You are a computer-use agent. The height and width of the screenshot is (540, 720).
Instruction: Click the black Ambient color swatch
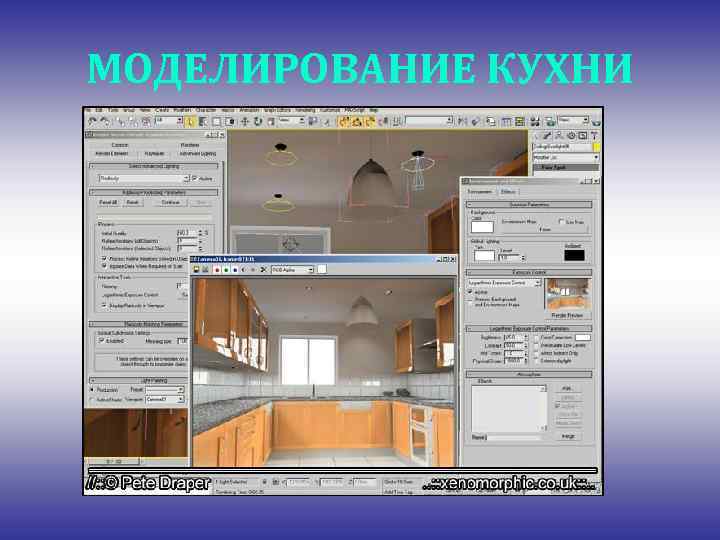pos(574,255)
